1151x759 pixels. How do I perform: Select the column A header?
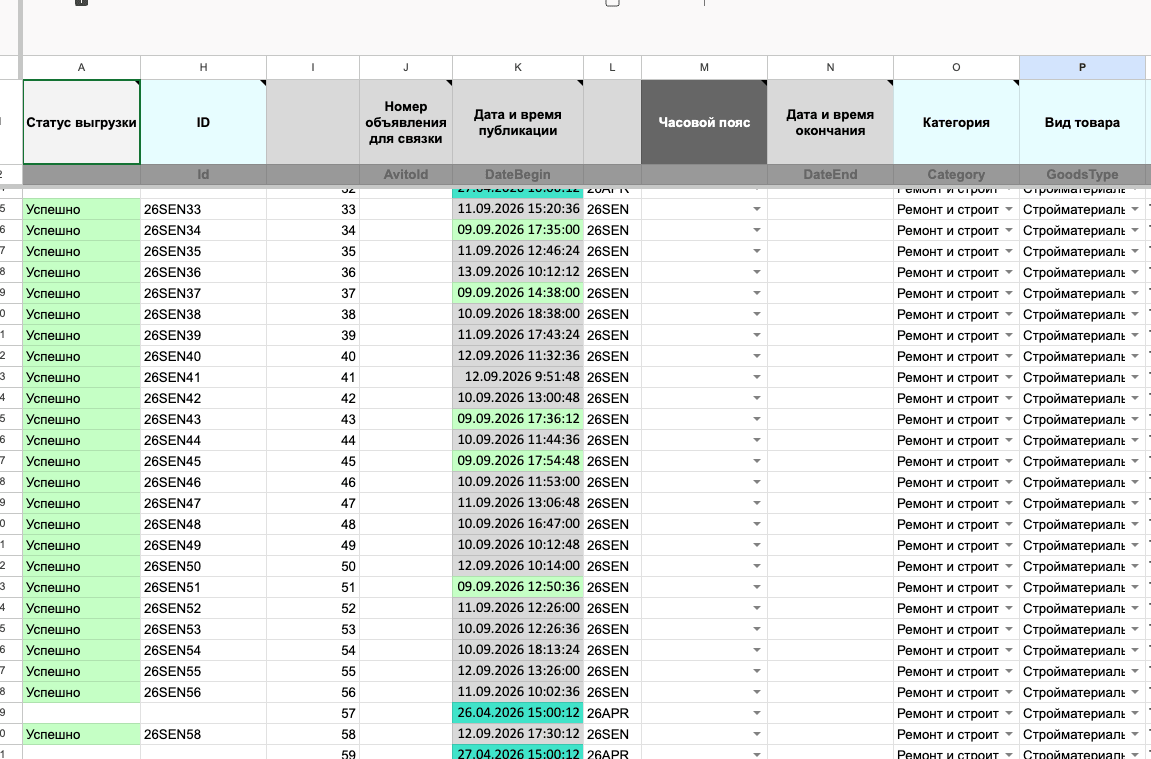[x=81, y=68]
